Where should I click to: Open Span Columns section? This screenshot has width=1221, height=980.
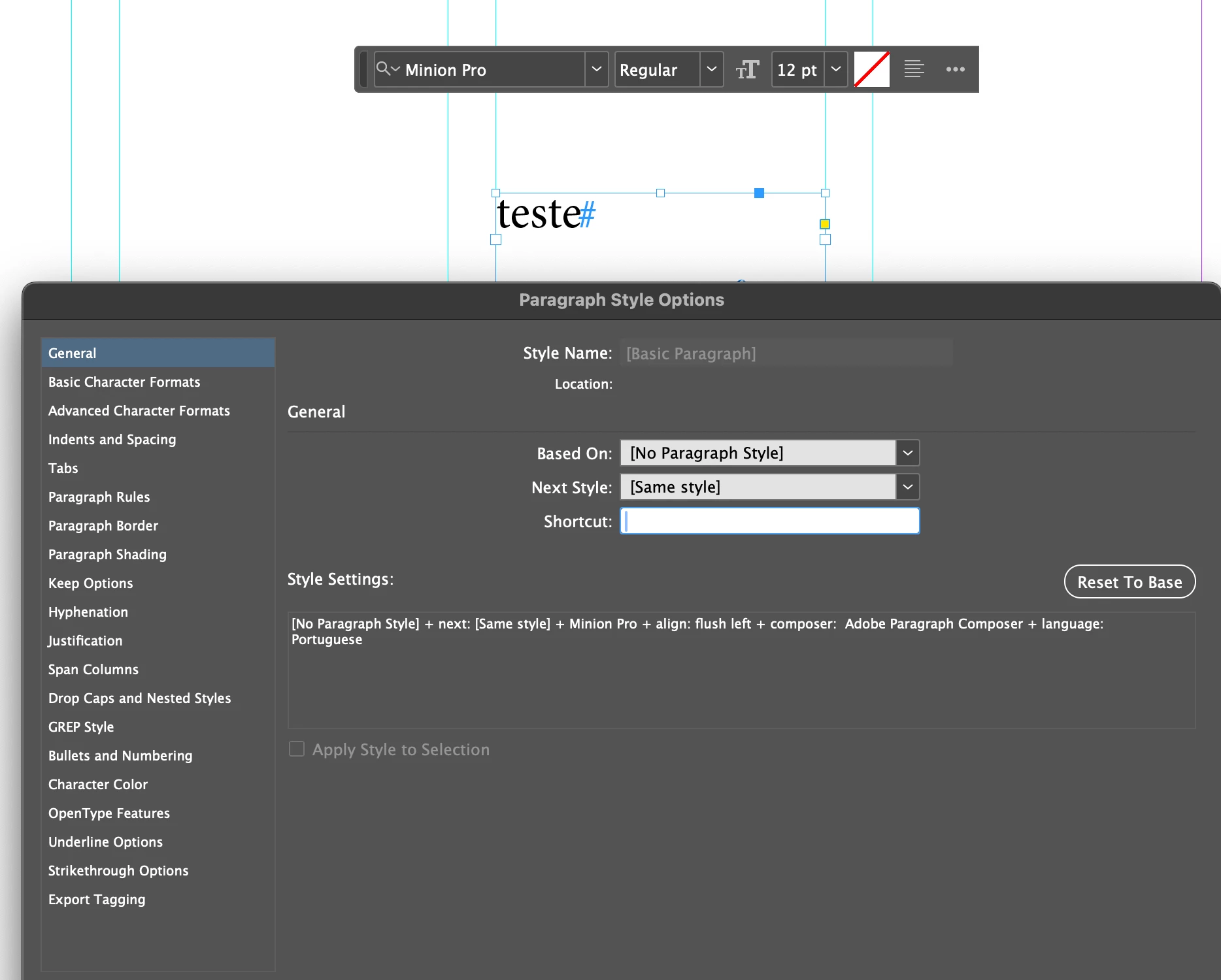pyautogui.click(x=158, y=669)
